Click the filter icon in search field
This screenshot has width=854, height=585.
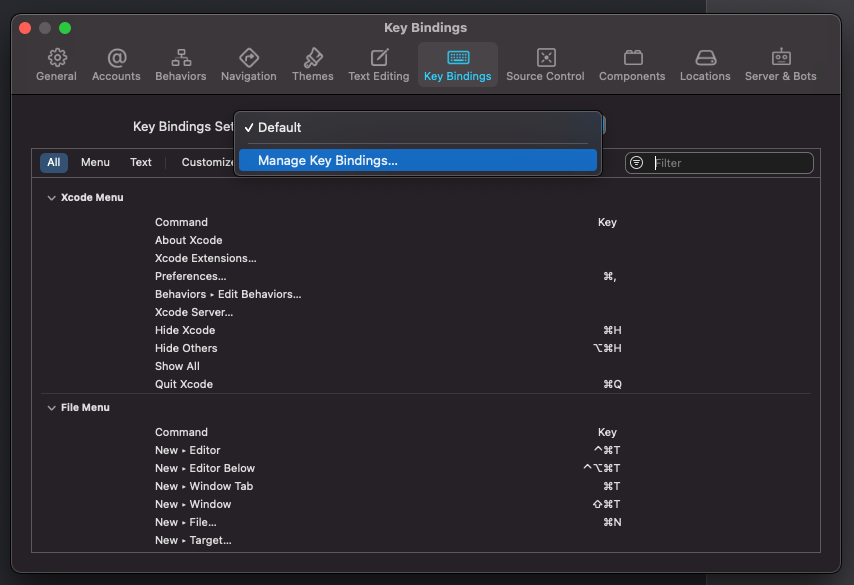coord(636,162)
